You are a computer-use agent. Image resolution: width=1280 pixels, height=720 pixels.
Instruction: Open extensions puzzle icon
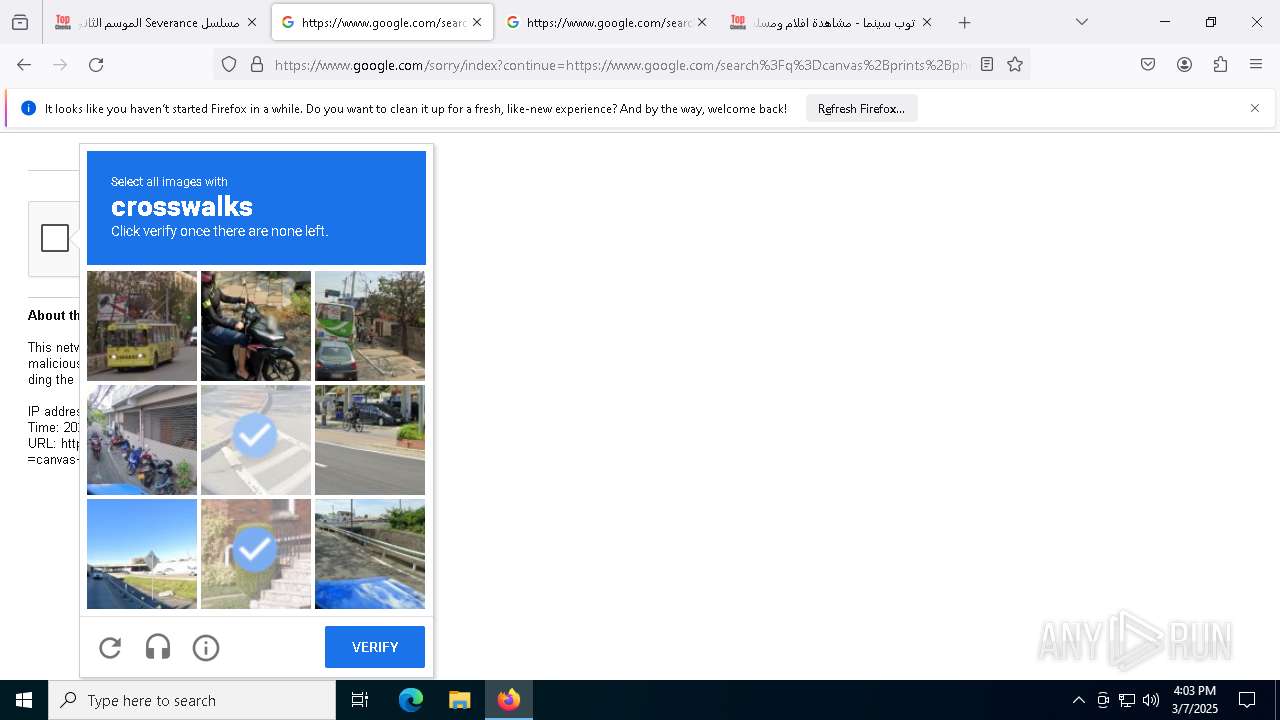pyautogui.click(x=1220, y=64)
